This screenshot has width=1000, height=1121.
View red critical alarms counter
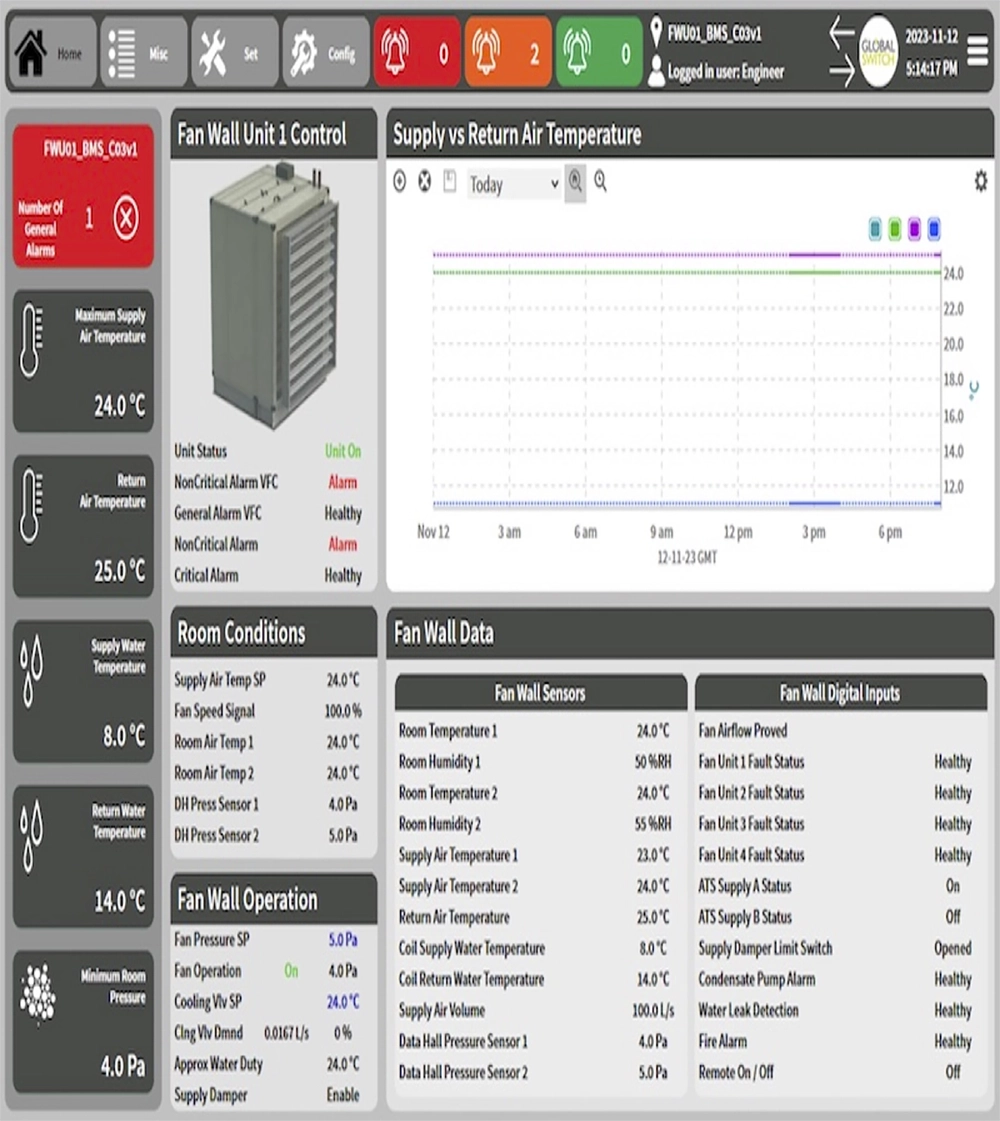417,53
